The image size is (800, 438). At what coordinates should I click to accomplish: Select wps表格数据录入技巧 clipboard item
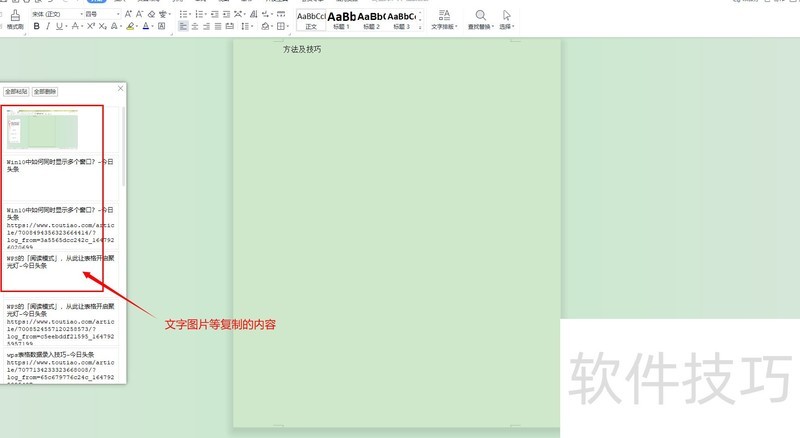click(x=61, y=366)
